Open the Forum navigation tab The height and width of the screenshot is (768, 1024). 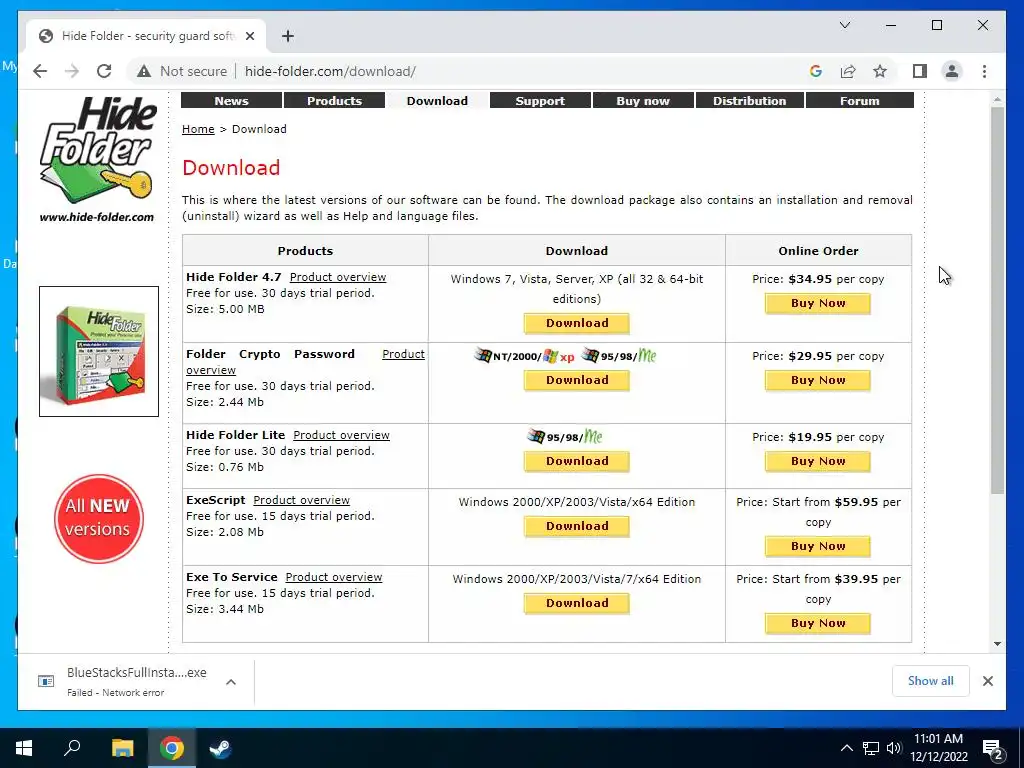[859, 101]
